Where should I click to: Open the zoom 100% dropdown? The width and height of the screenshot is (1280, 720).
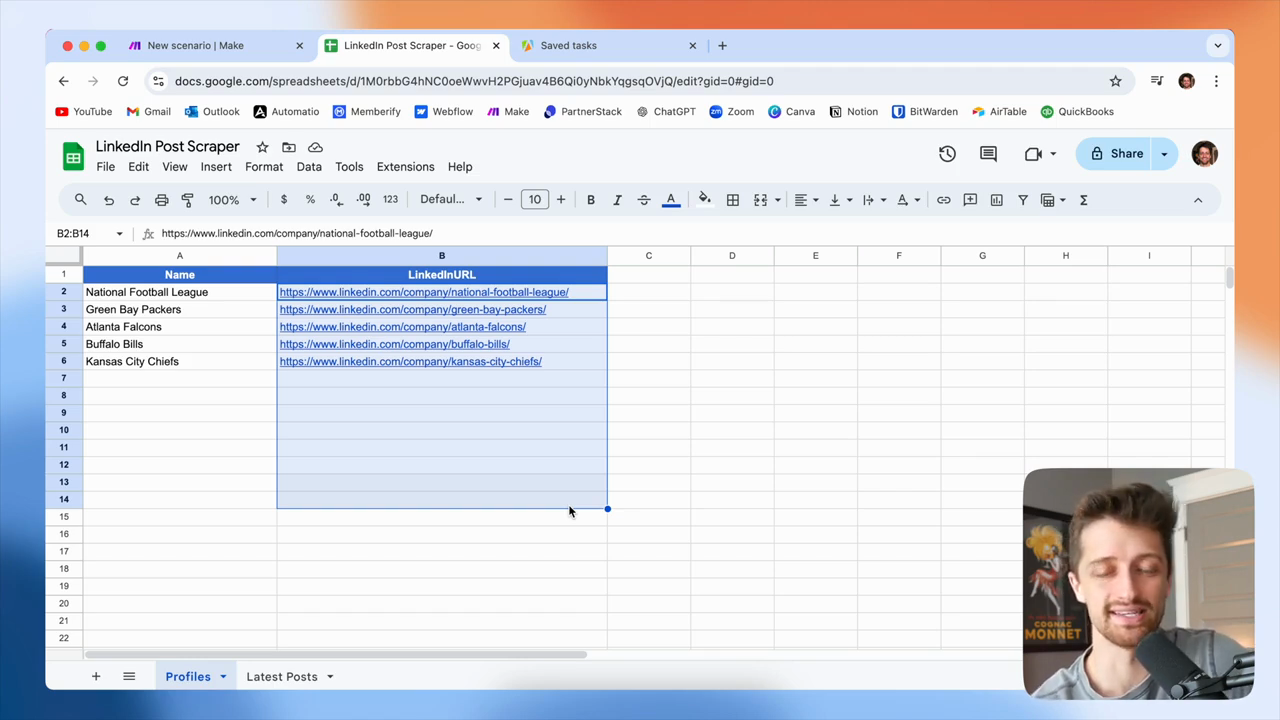pos(232,200)
